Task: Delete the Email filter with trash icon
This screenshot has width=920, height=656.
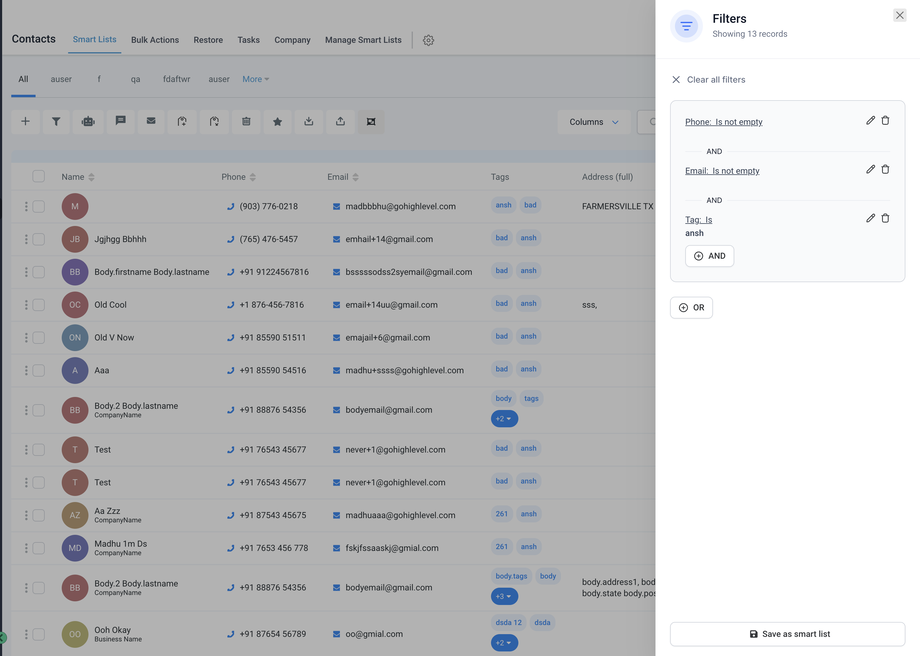Action: point(885,170)
